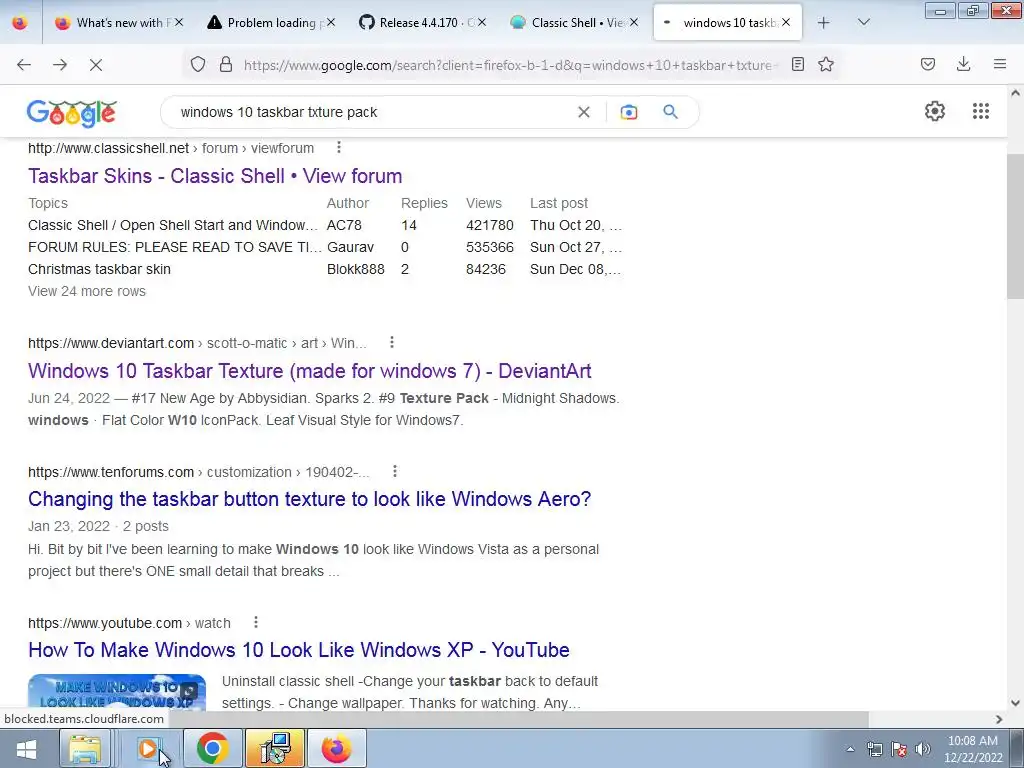The image size is (1024, 768).
Task: Open Firefox application menu
Action: tap(1000, 64)
